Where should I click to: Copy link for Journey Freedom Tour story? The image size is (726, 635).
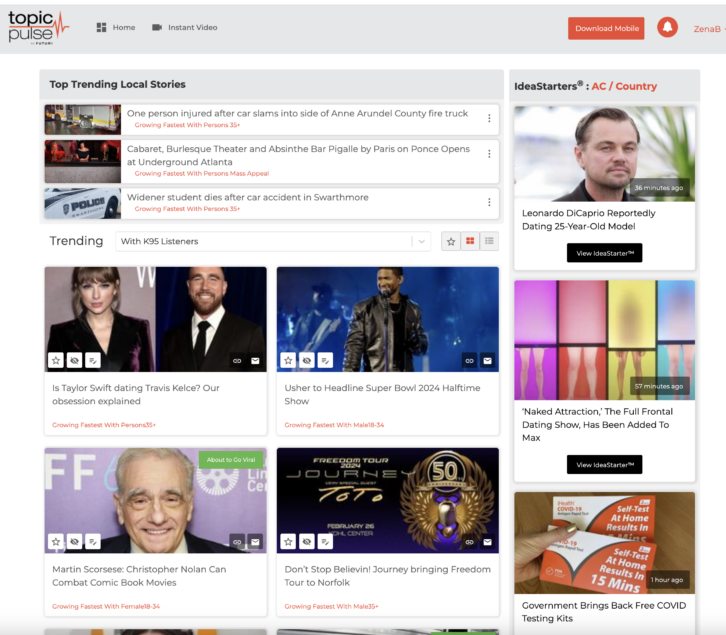(x=469, y=542)
